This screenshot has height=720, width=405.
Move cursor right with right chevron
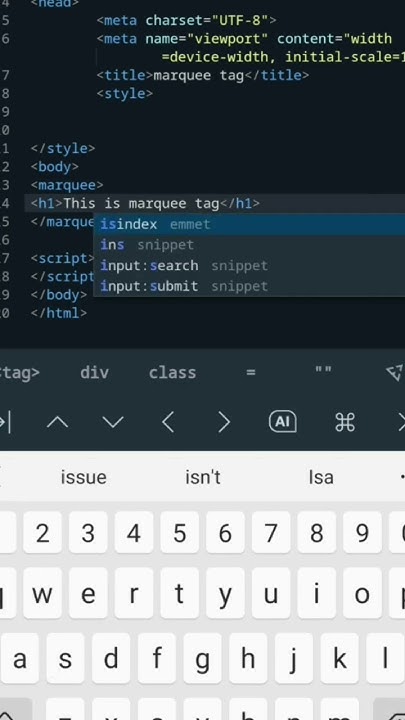click(224, 422)
